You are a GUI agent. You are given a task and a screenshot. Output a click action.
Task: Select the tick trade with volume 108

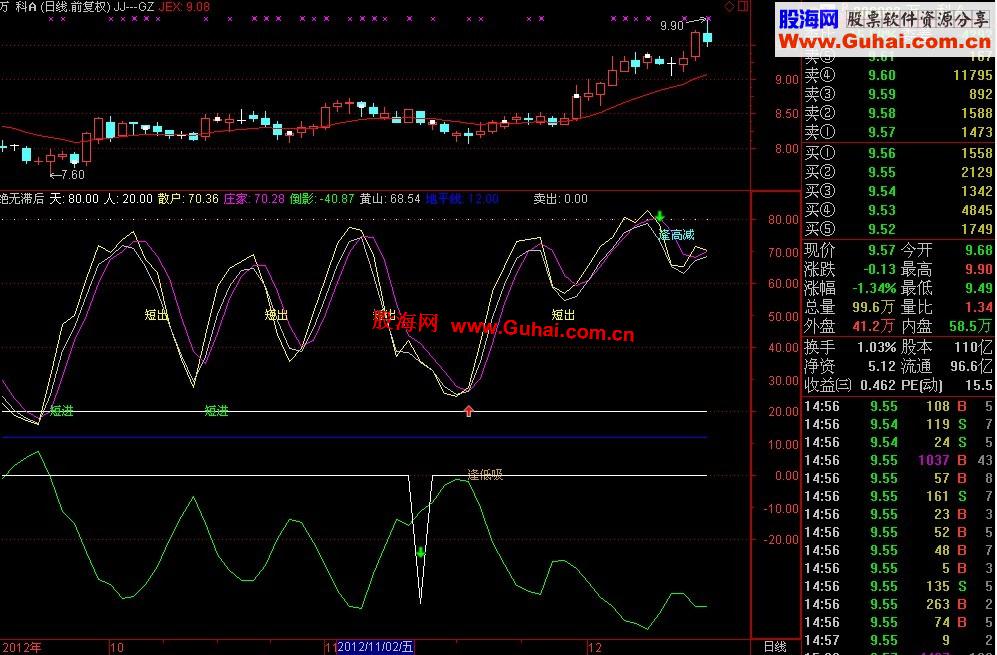tap(898, 406)
